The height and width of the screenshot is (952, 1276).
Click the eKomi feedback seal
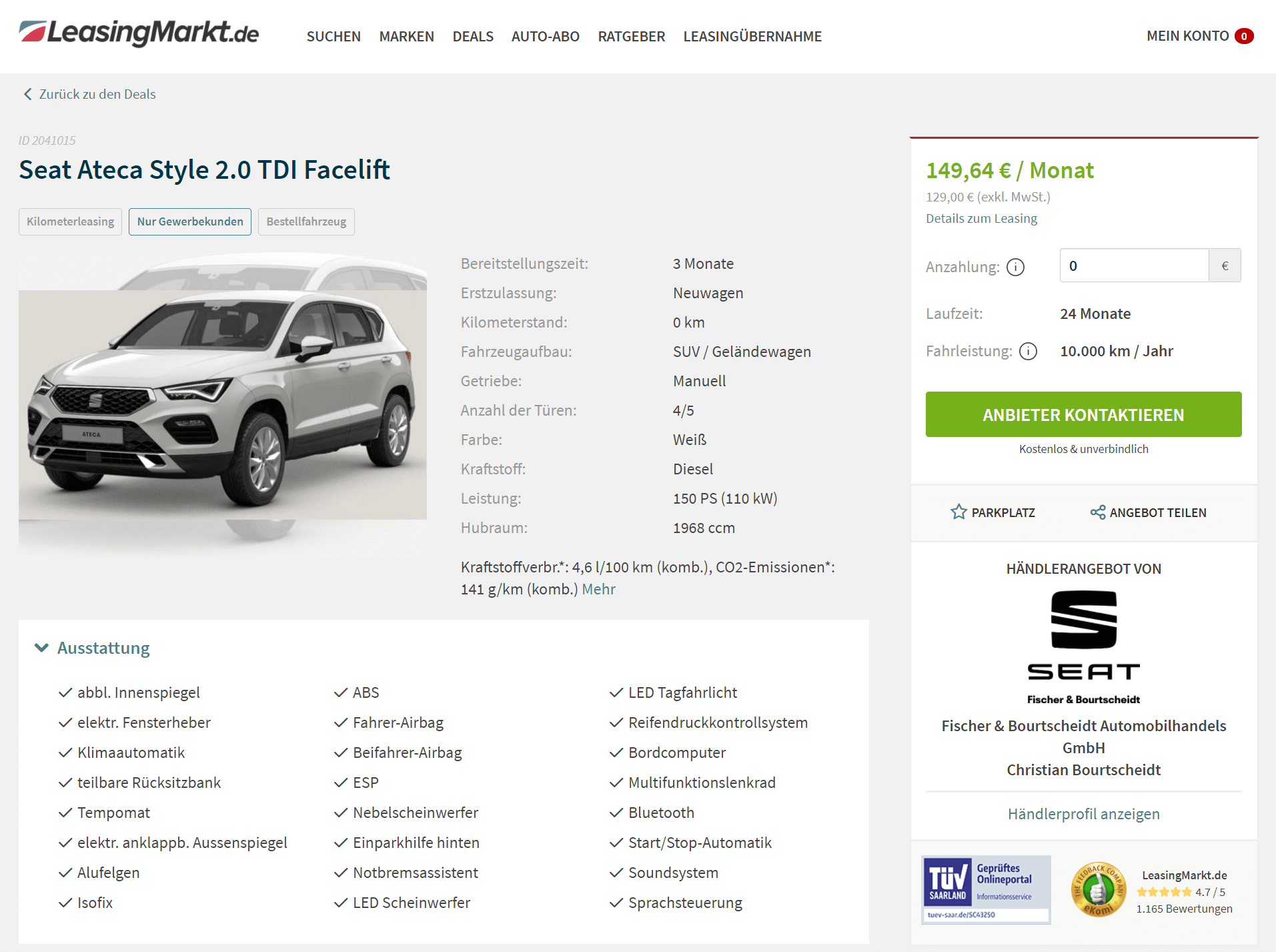coord(1099,890)
